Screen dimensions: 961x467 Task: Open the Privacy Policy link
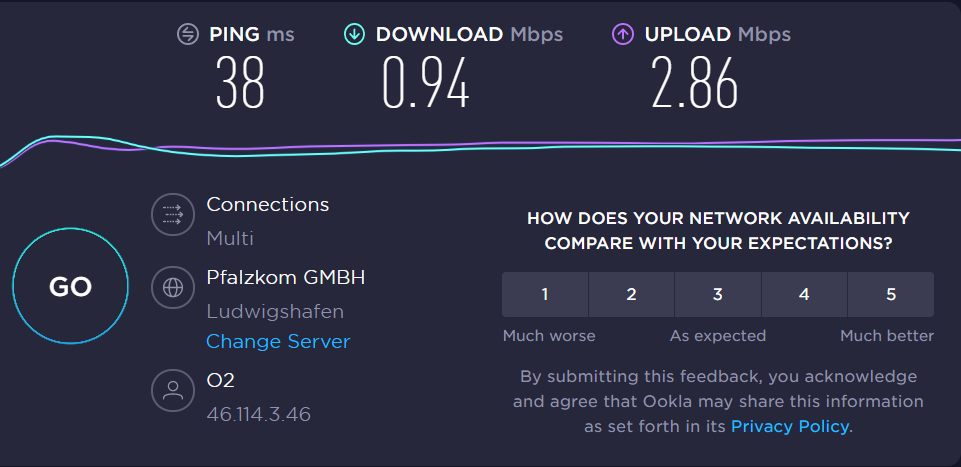click(x=790, y=426)
